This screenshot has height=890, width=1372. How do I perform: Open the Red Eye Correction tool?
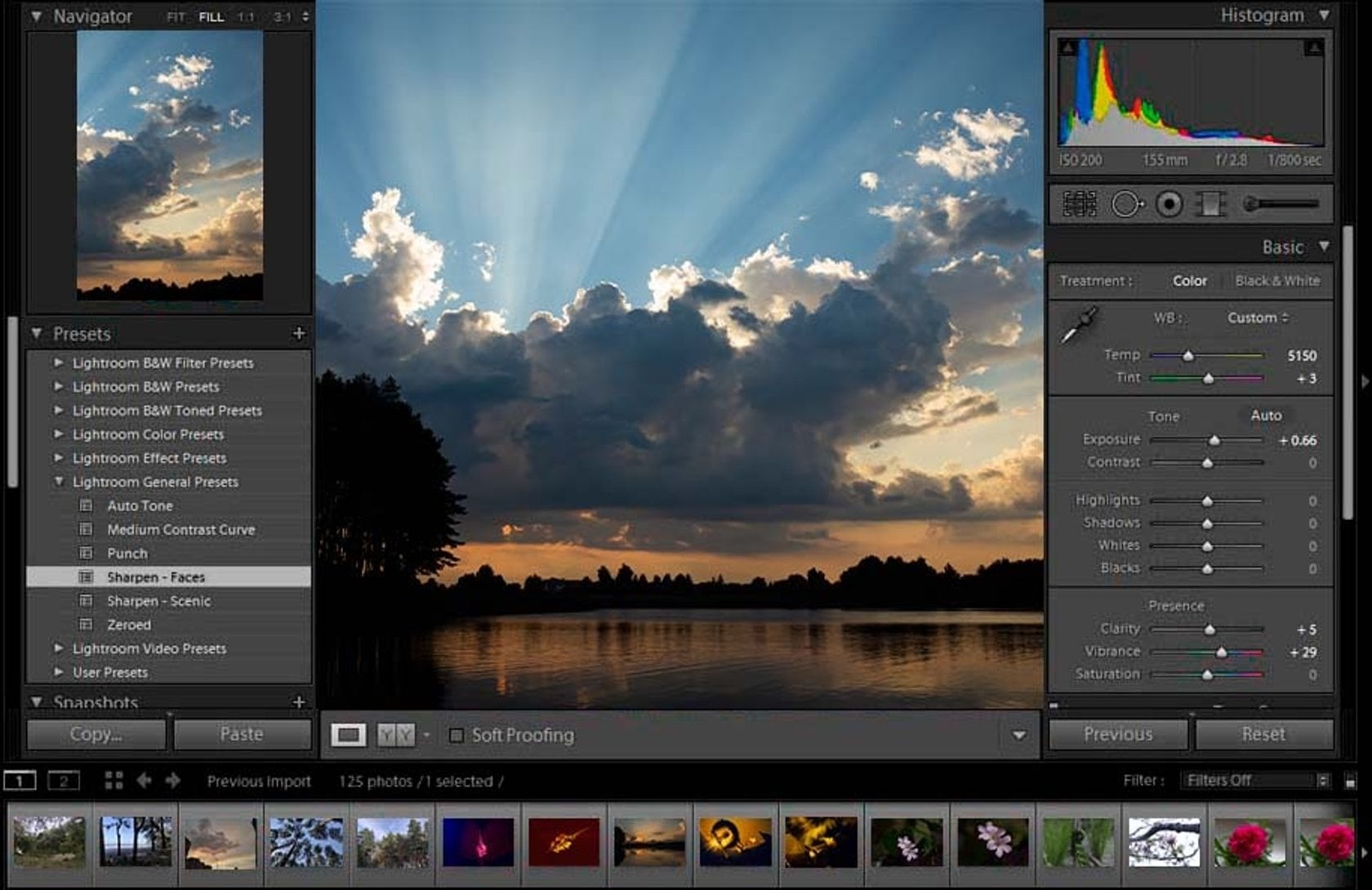[1169, 202]
